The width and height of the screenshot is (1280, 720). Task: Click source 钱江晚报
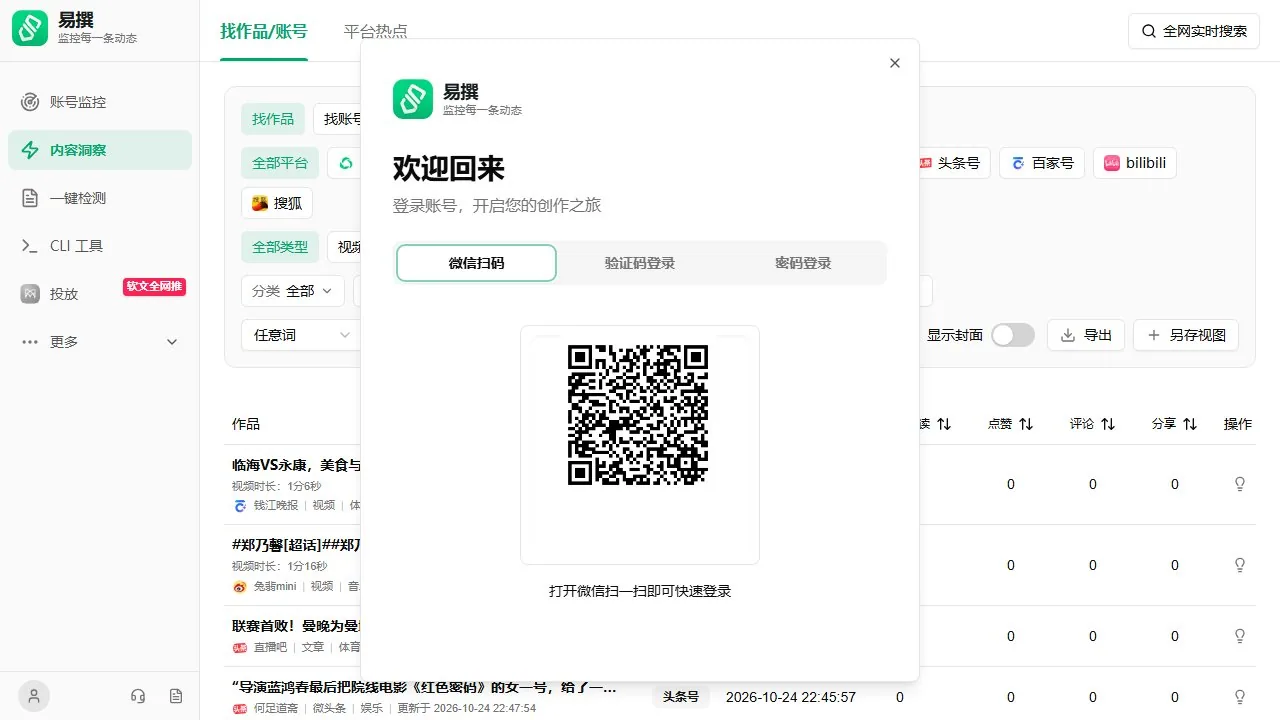point(276,506)
